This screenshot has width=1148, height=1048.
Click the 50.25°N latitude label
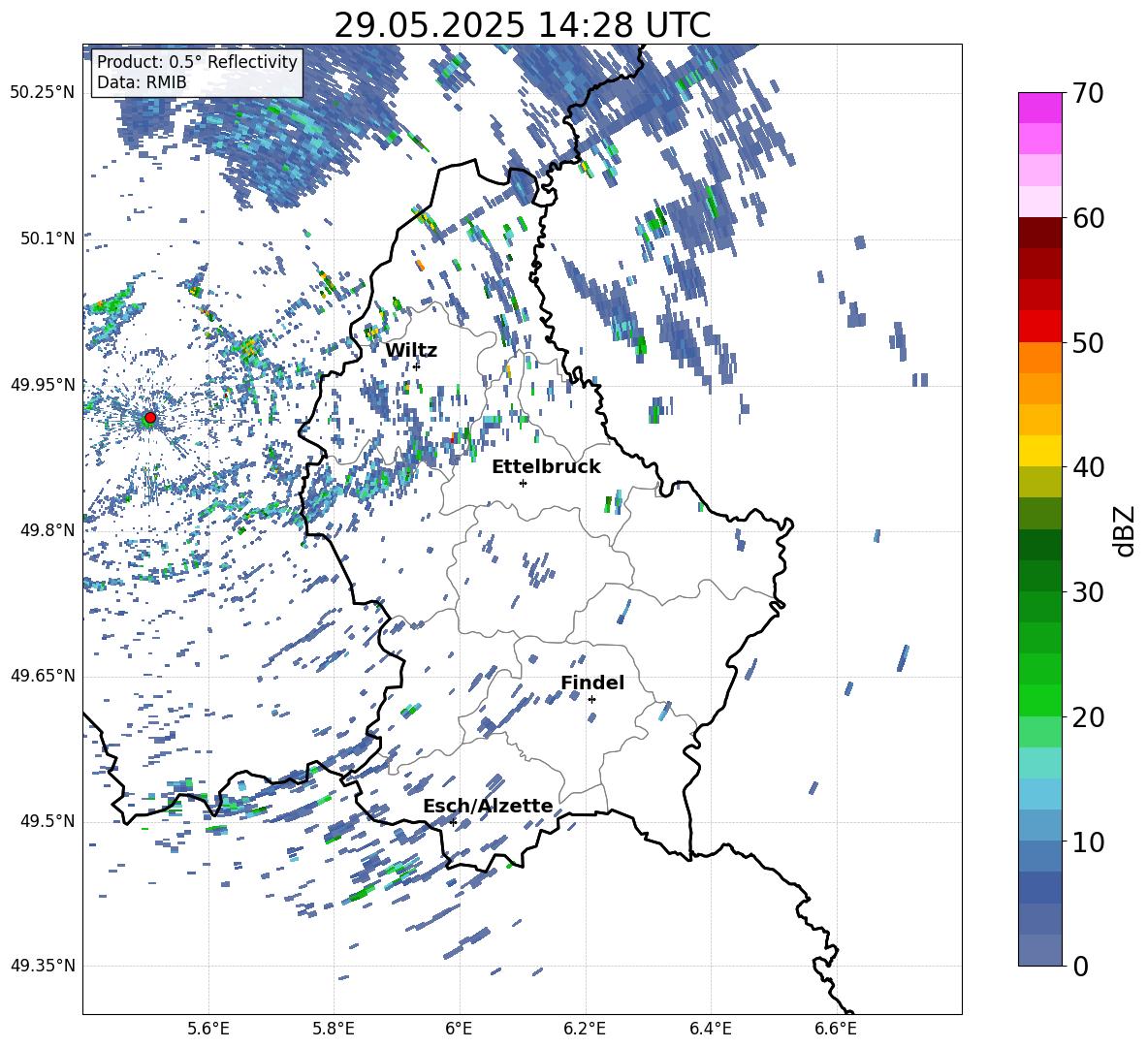tap(43, 93)
